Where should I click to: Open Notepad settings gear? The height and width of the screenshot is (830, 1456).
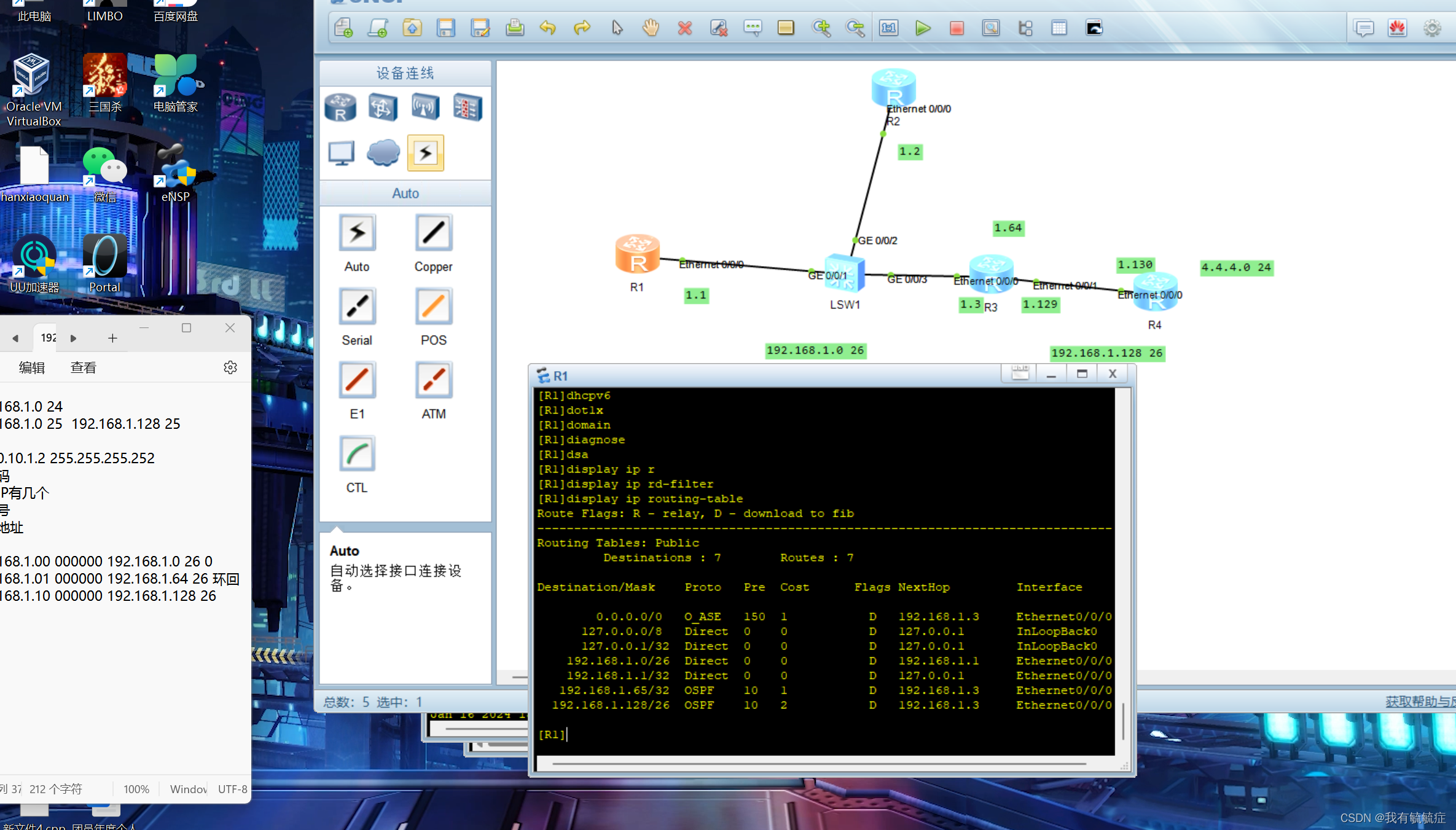[230, 367]
